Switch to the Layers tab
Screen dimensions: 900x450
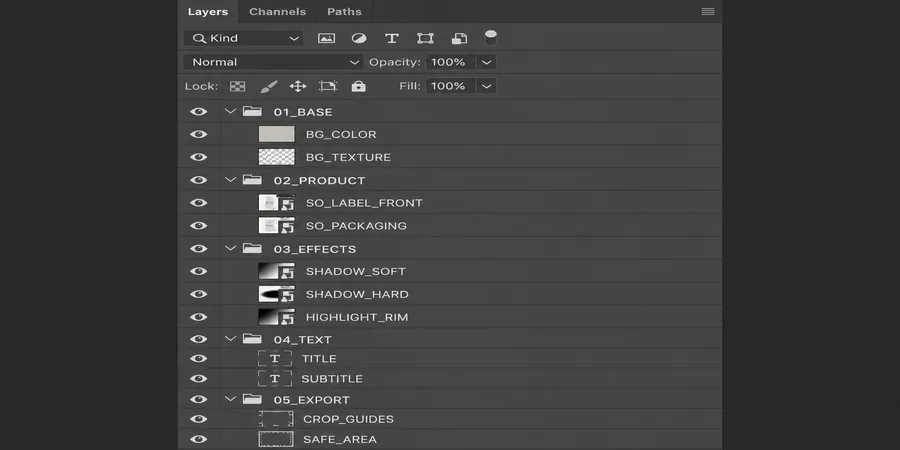(x=208, y=11)
